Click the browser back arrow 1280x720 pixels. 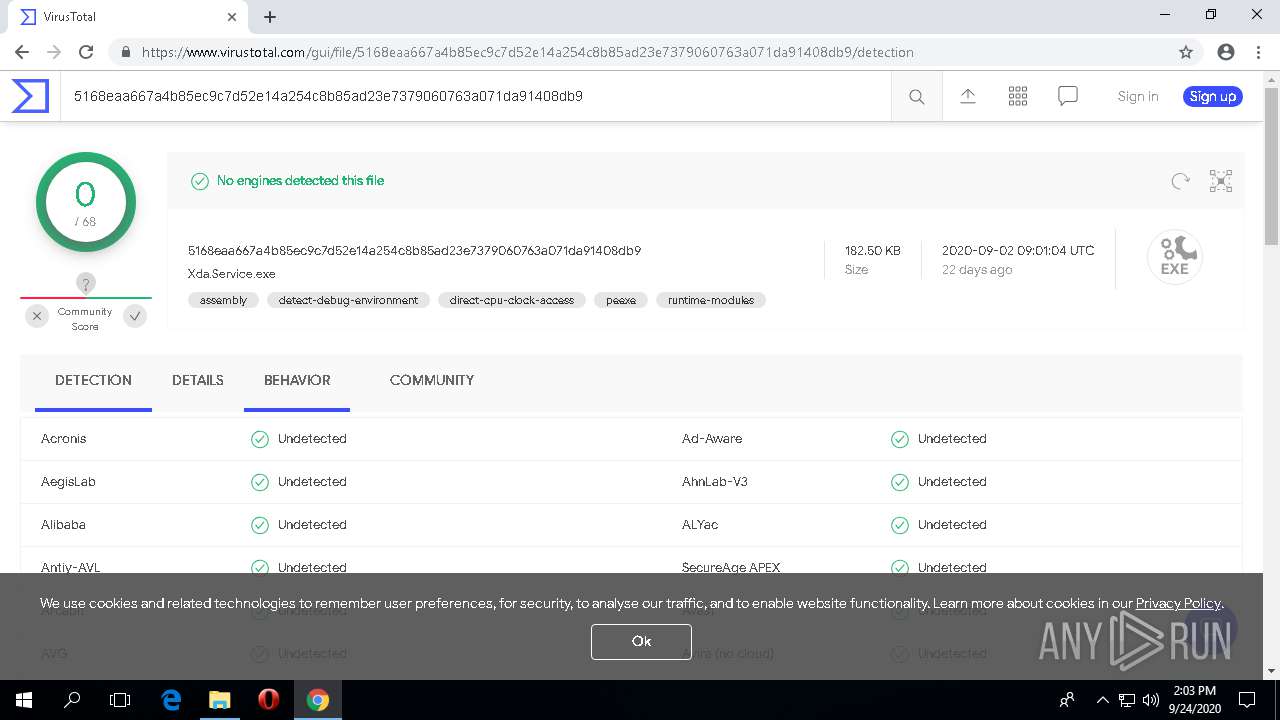tap(22, 52)
